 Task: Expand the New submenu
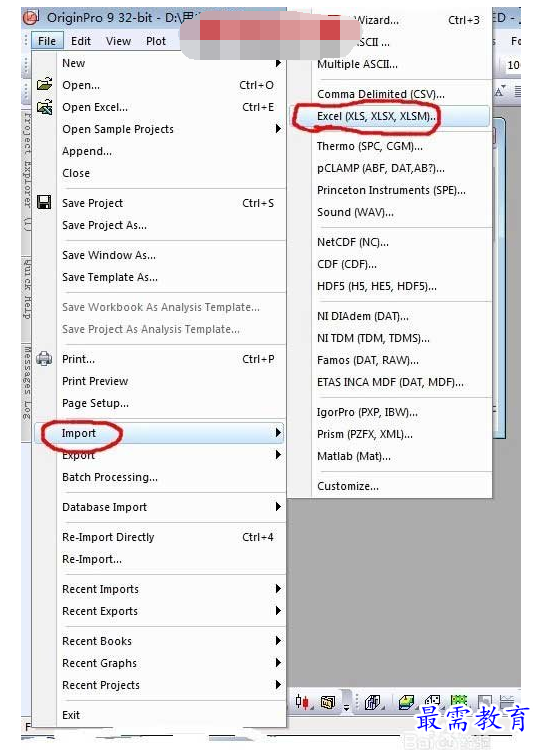click(160, 63)
